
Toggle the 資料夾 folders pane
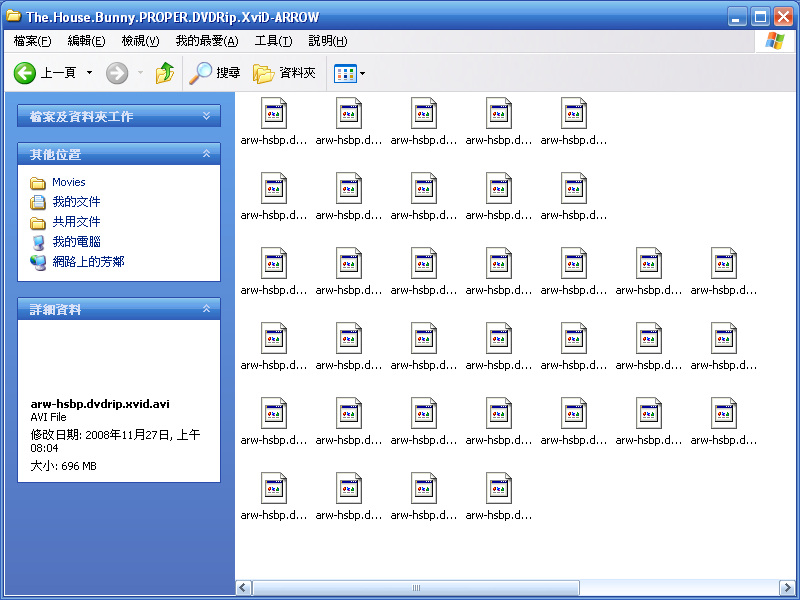click(x=284, y=73)
